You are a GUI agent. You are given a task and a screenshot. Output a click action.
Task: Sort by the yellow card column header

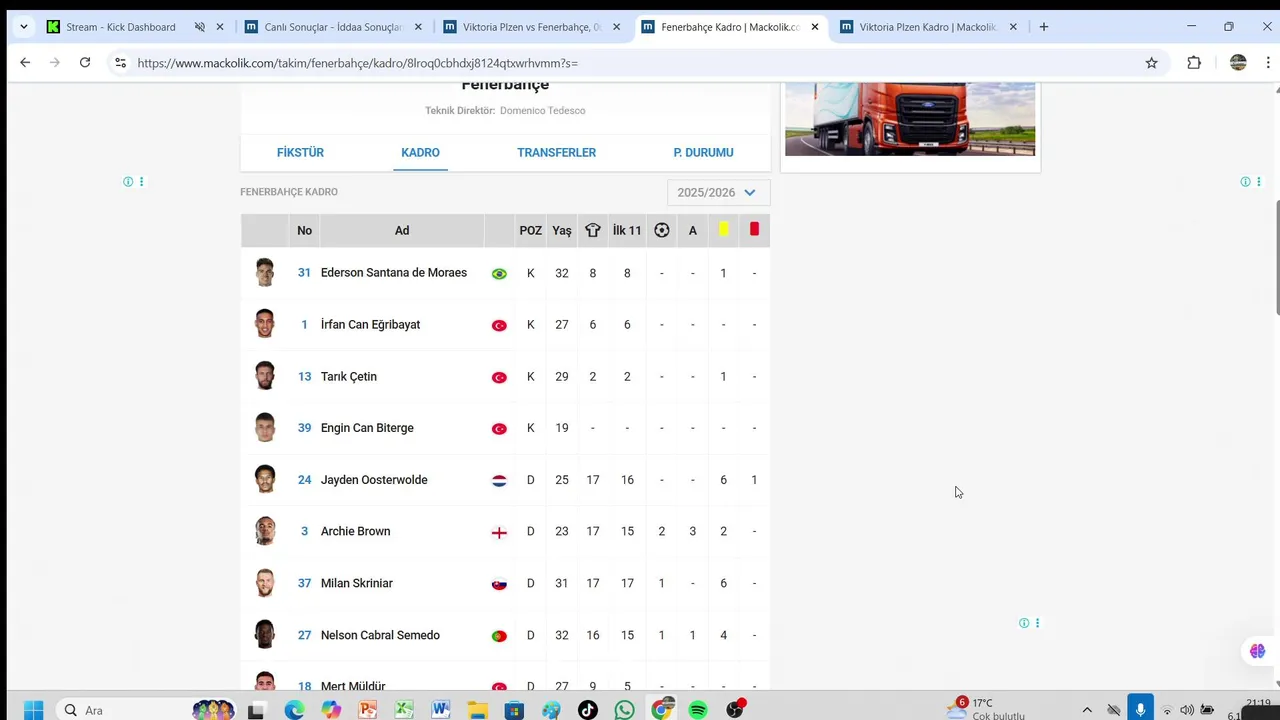click(x=723, y=229)
